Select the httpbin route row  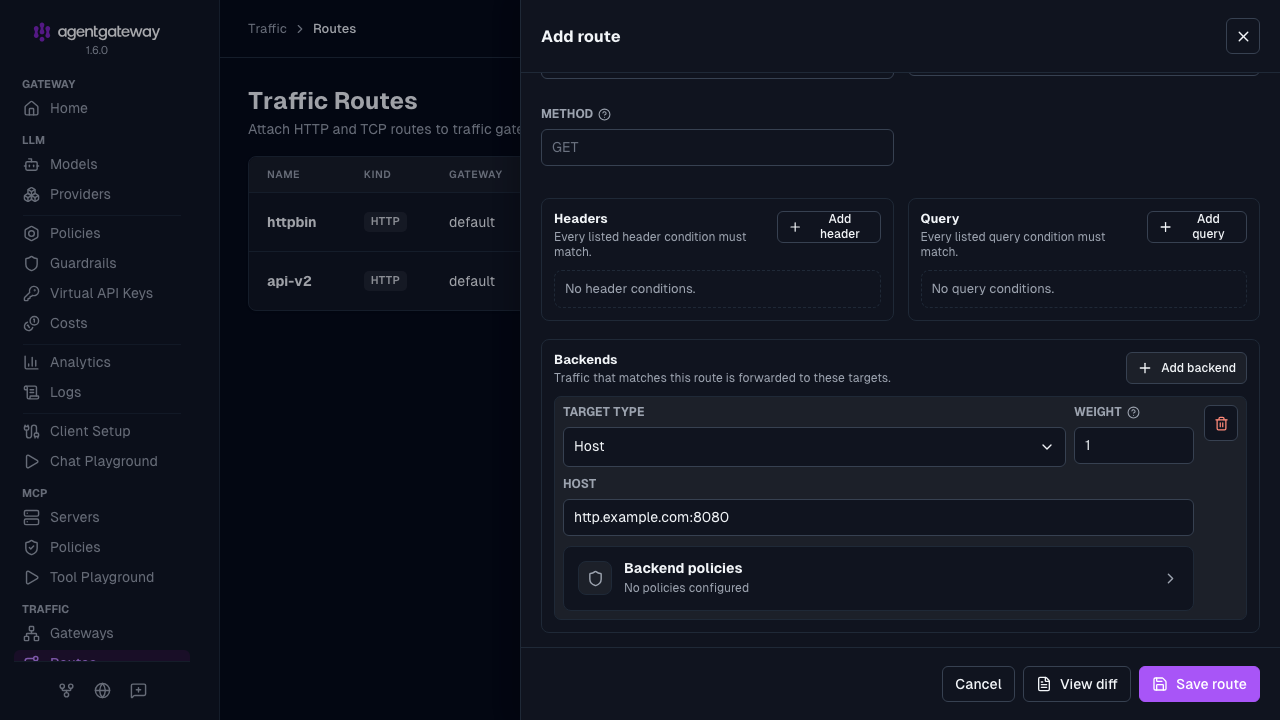[385, 222]
